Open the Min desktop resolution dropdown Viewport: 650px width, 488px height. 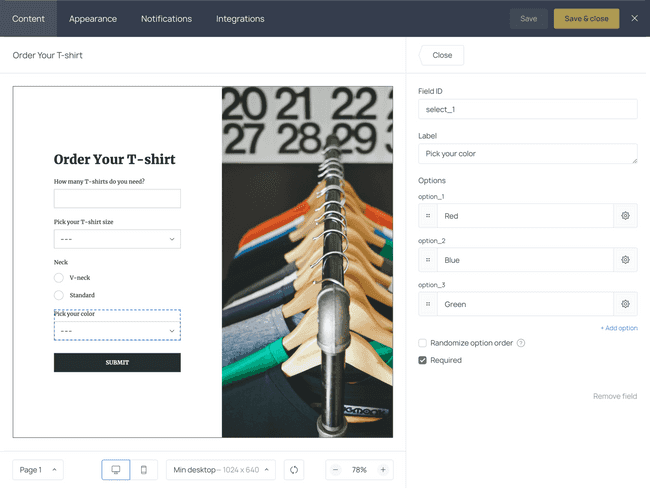221,470
